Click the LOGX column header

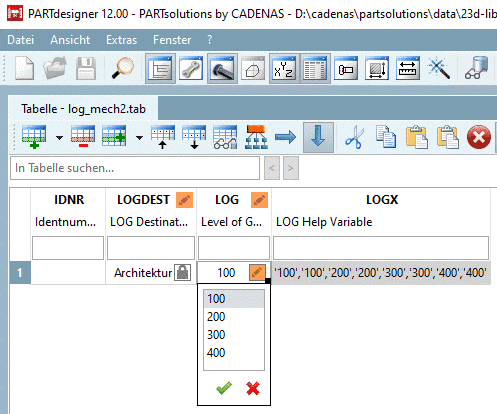382,200
